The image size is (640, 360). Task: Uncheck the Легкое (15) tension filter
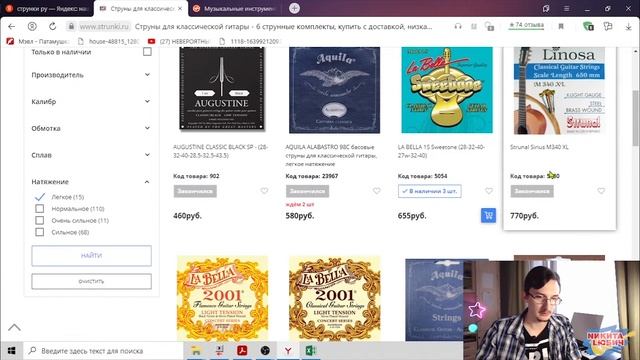[40, 197]
